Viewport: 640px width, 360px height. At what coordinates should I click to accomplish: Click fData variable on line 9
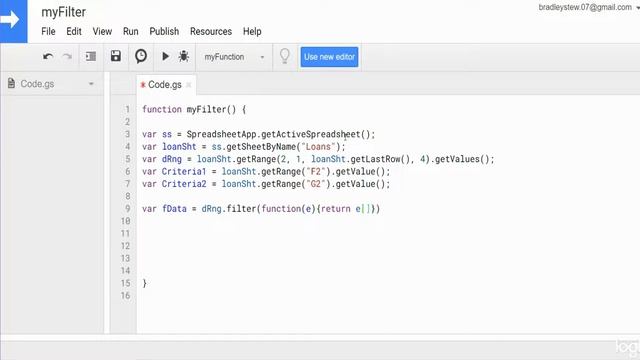[x=174, y=209]
